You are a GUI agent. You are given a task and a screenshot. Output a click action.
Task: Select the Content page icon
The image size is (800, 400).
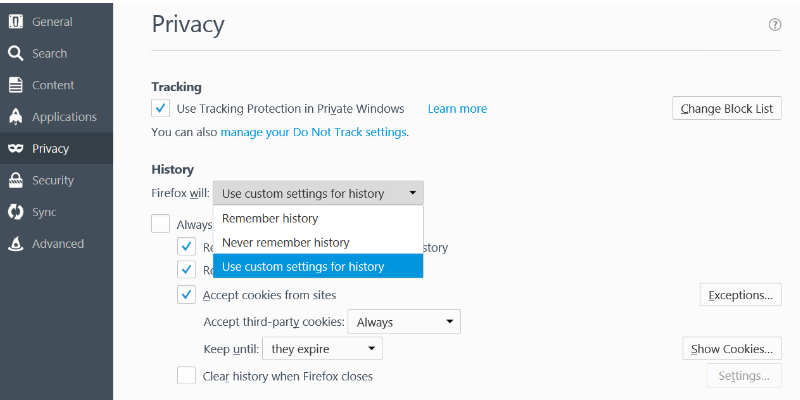[x=16, y=85]
